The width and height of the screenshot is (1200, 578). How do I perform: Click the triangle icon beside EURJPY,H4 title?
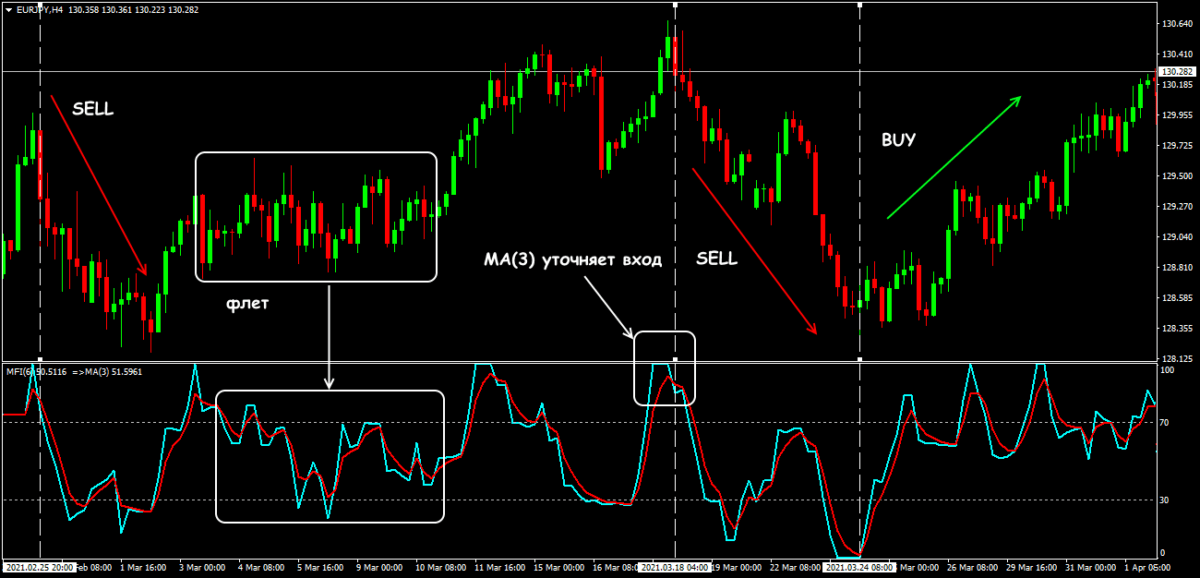pos(8,9)
